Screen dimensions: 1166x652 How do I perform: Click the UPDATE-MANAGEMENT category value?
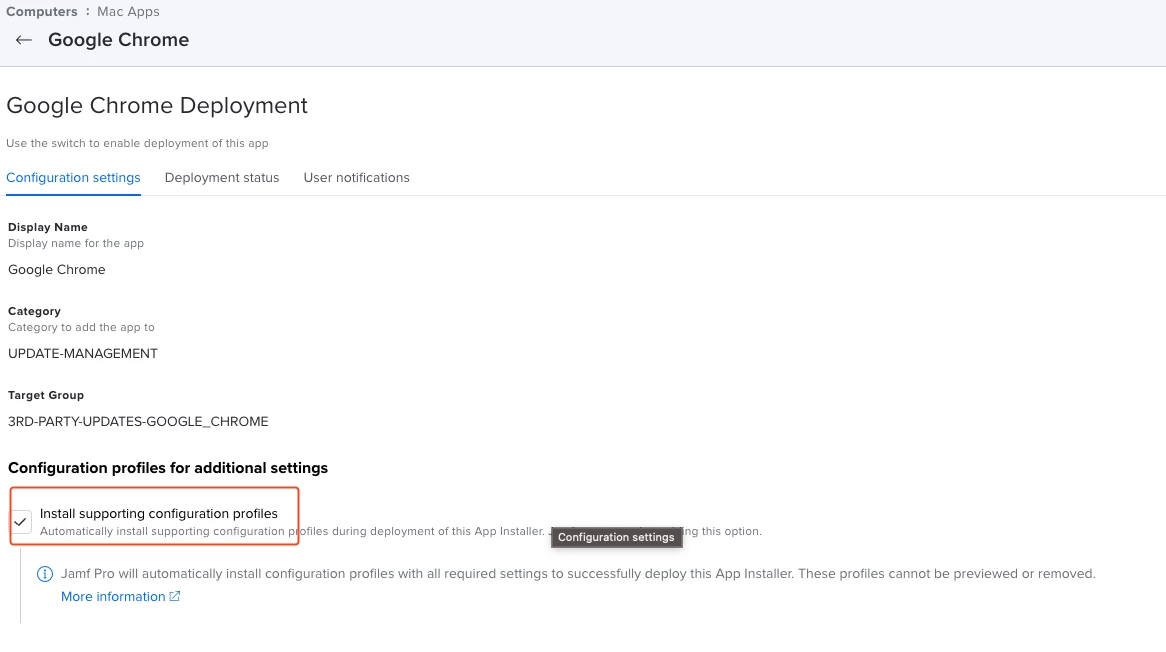tap(83, 354)
